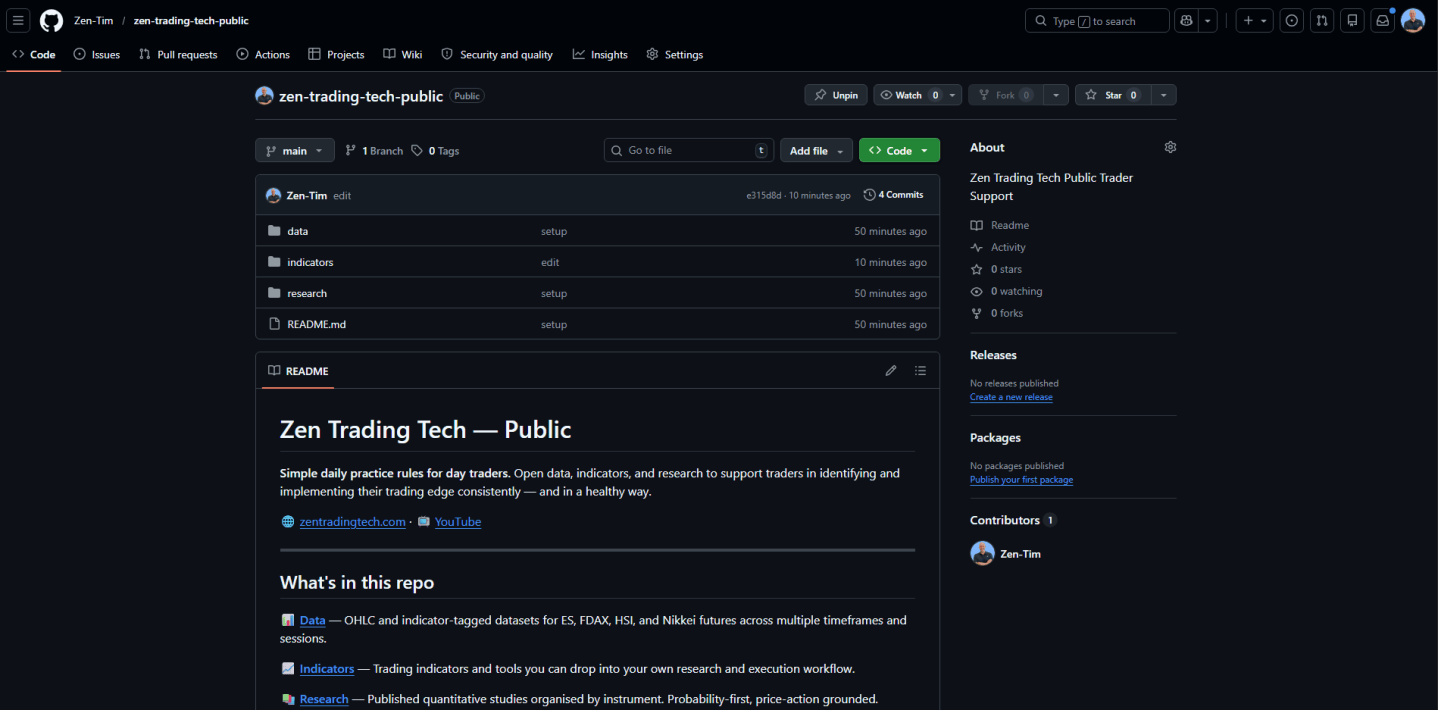Click the indicators folder icon
Viewport: 1438px width, 710px height.
[274, 262]
